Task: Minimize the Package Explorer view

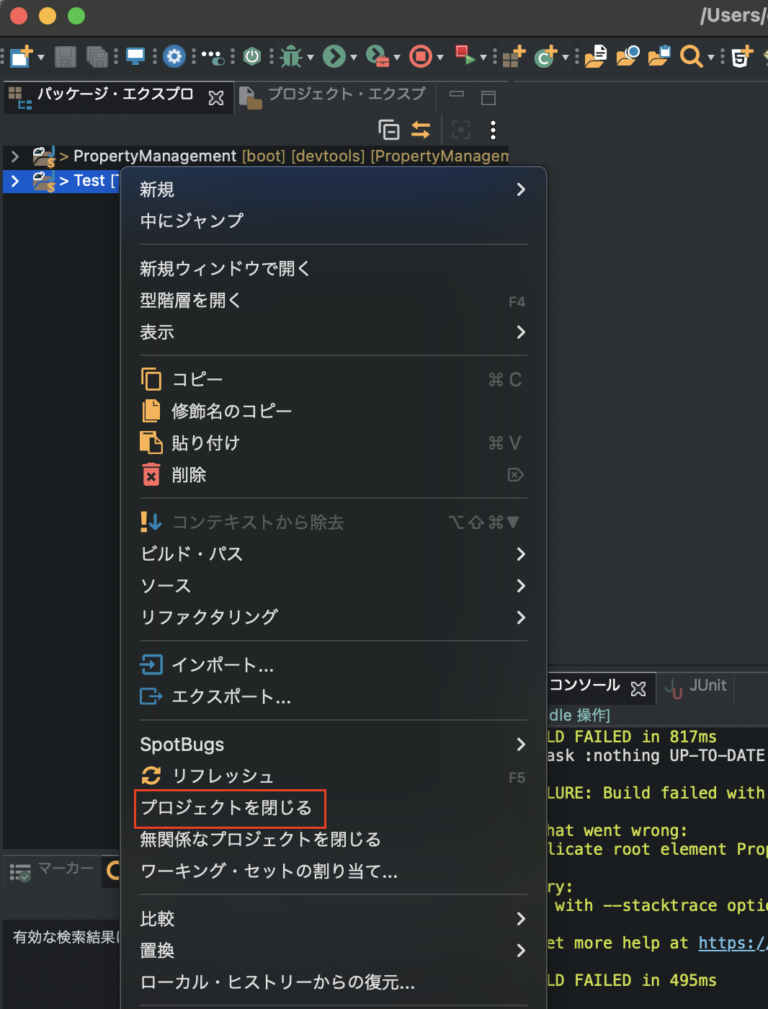Action: pyautogui.click(x=456, y=95)
